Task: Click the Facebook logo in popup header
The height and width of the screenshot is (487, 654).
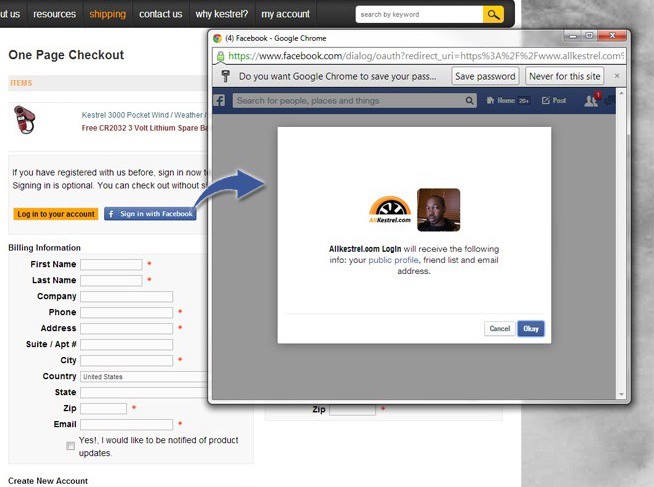Action: tap(219, 100)
